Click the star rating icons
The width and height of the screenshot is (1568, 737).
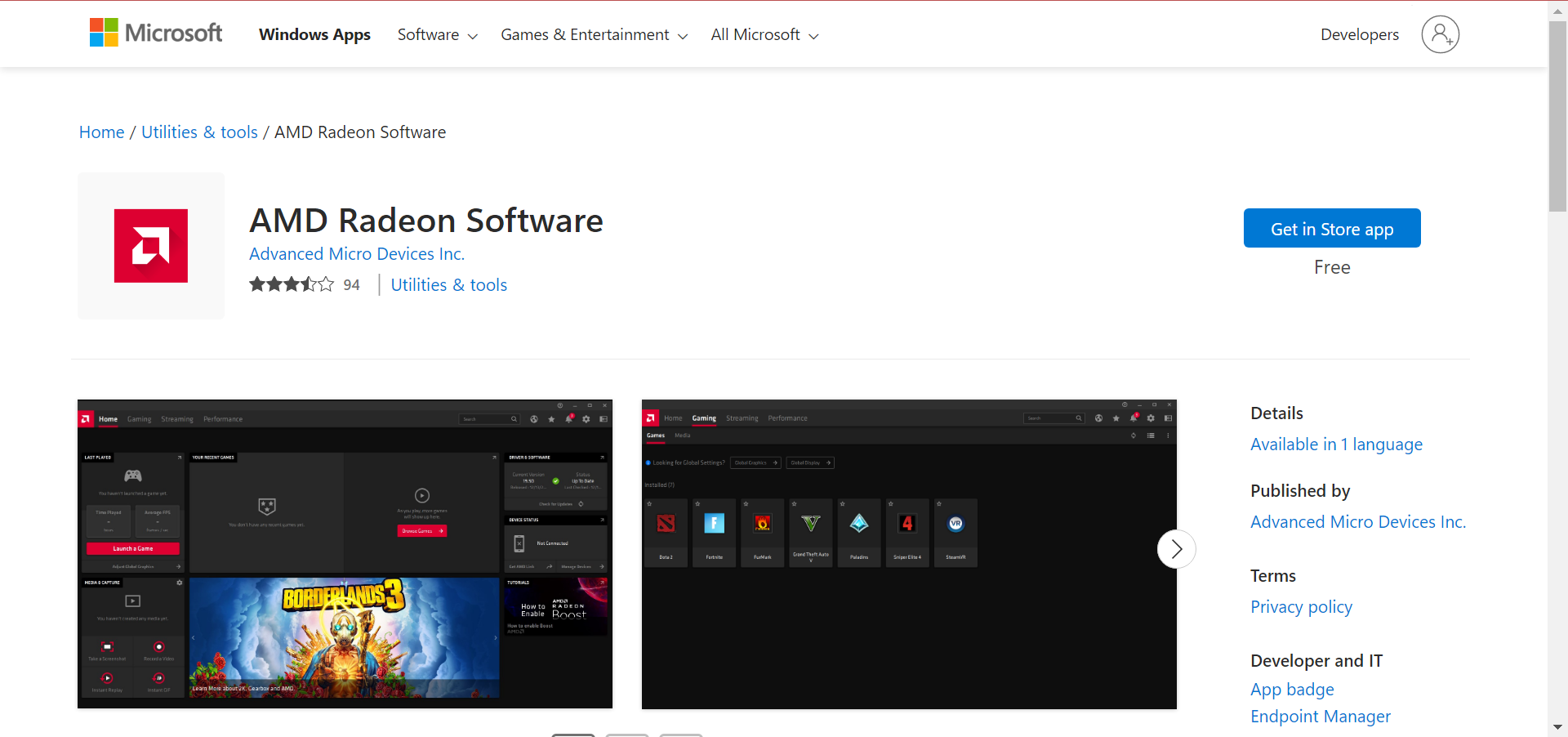(292, 284)
